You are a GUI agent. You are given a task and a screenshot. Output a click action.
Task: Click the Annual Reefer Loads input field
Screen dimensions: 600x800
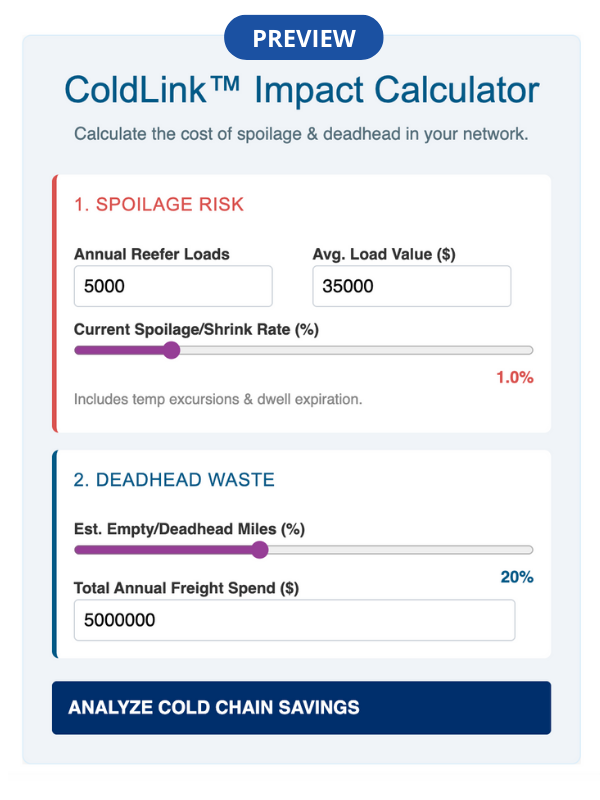pyautogui.click(x=173, y=286)
